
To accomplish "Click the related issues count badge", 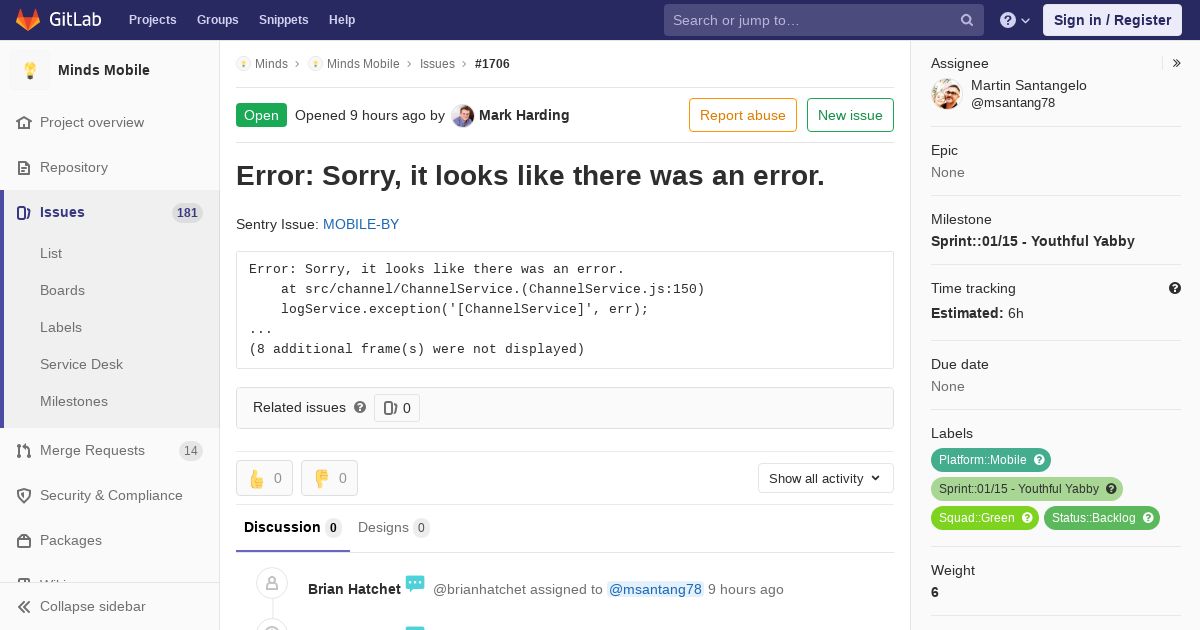I will (397, 408).
